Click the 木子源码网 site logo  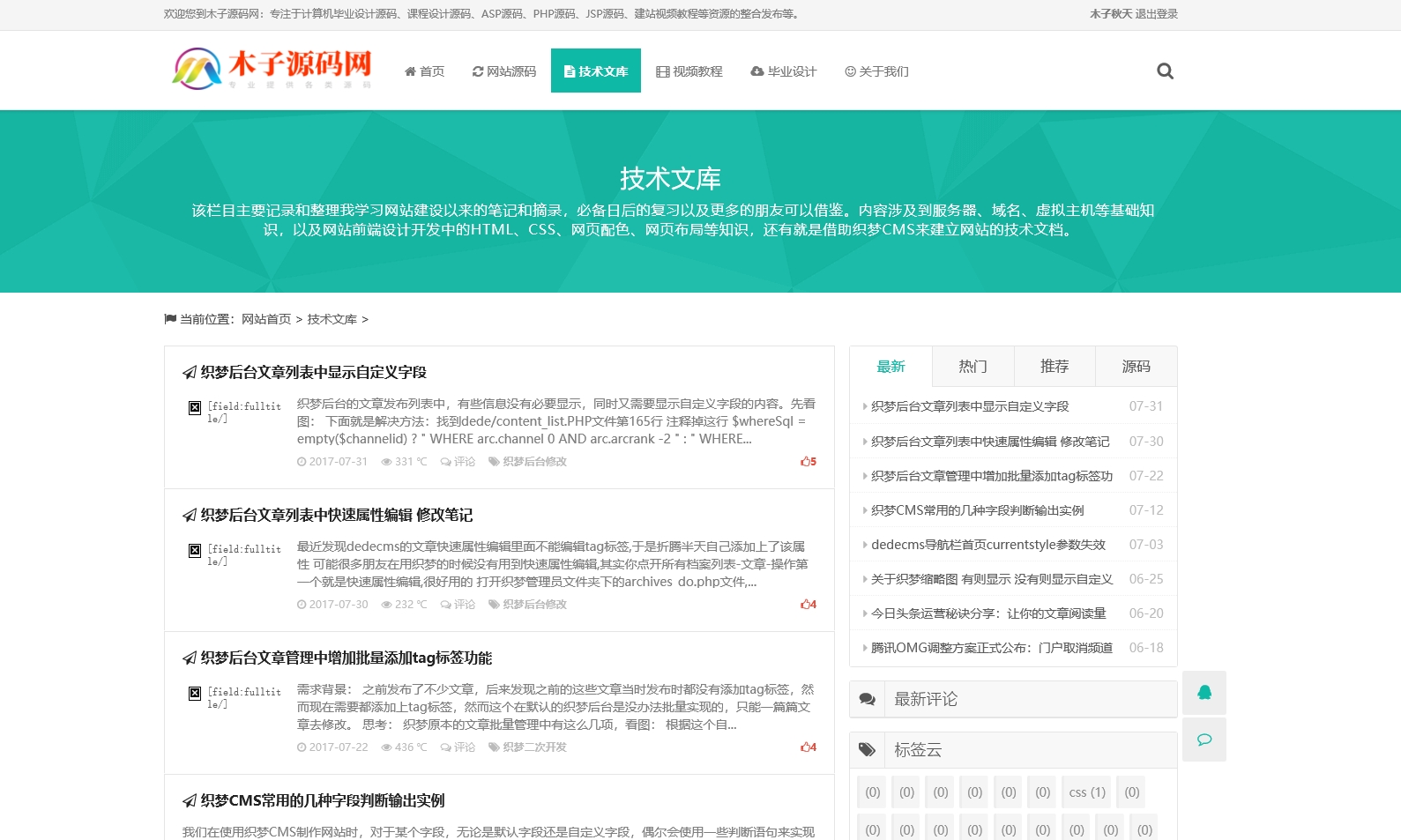[x=272, y=69]
